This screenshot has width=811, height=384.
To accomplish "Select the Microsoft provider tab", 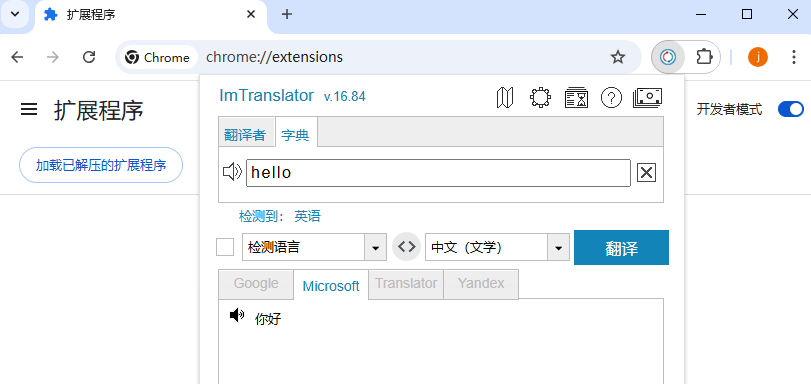I will pyautogui.click(x=331, y=286).
